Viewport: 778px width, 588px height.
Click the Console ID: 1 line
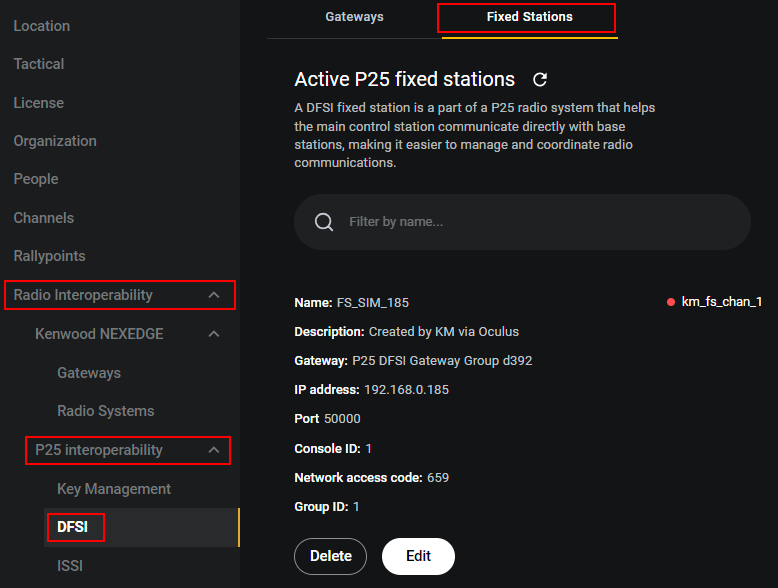[x=333, y=449]
